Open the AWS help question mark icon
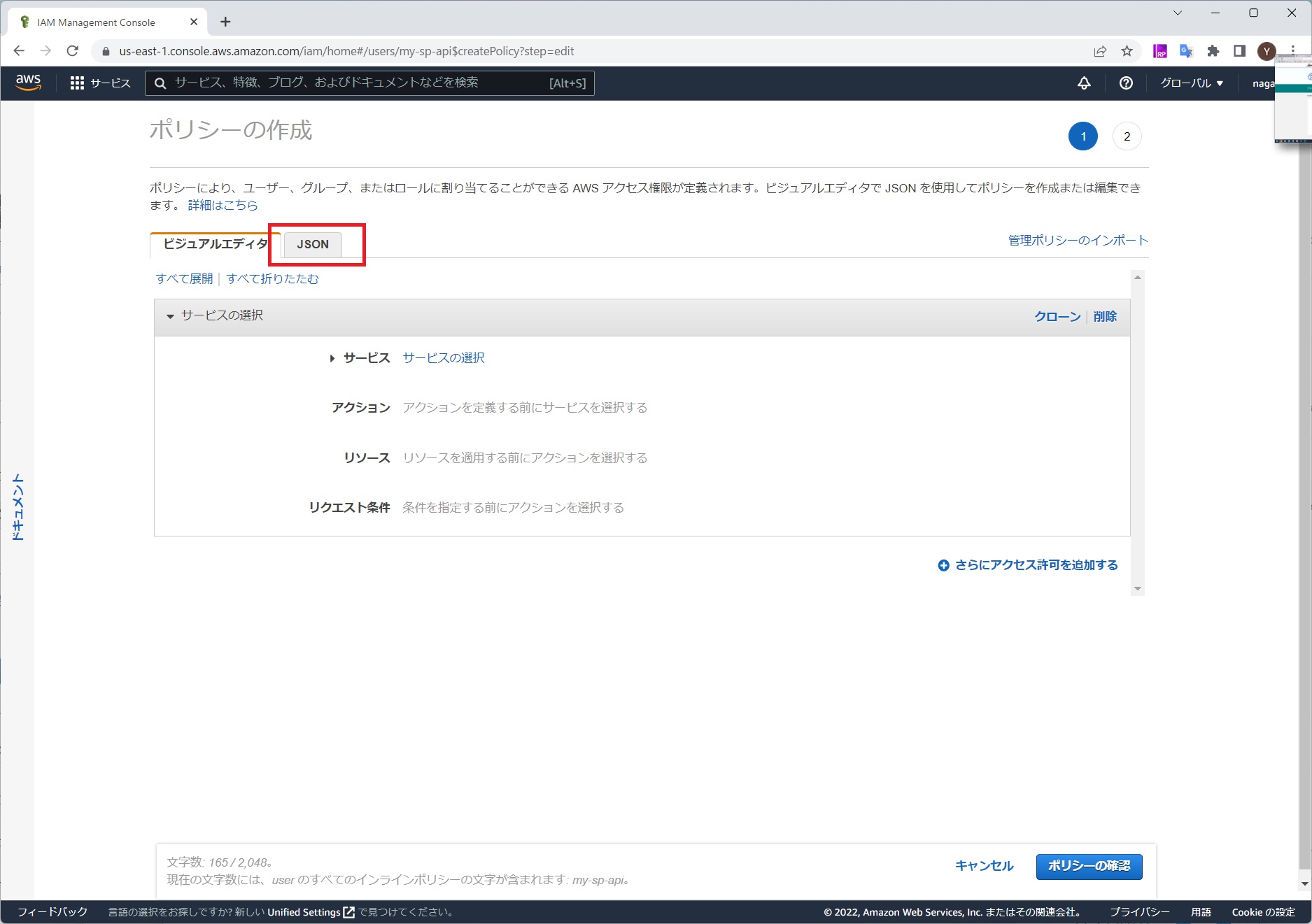 click(x=1126, y=83)
